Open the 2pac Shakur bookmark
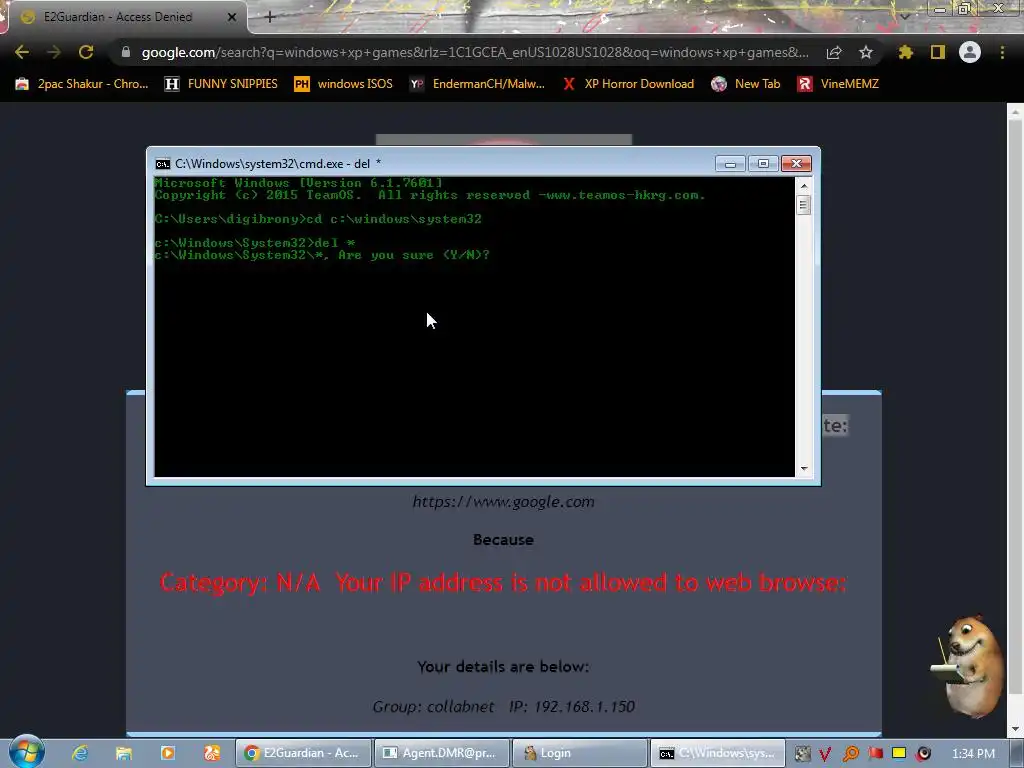 82,84
